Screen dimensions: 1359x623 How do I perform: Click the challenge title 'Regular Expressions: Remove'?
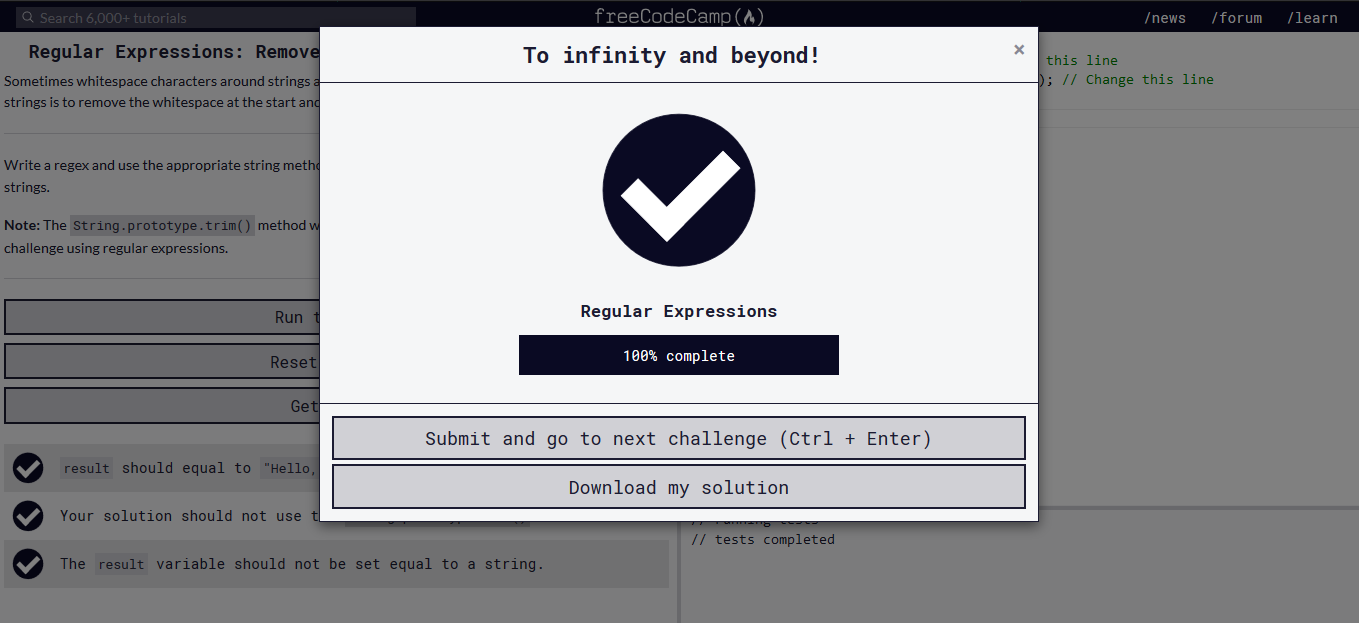click(174, 52)
